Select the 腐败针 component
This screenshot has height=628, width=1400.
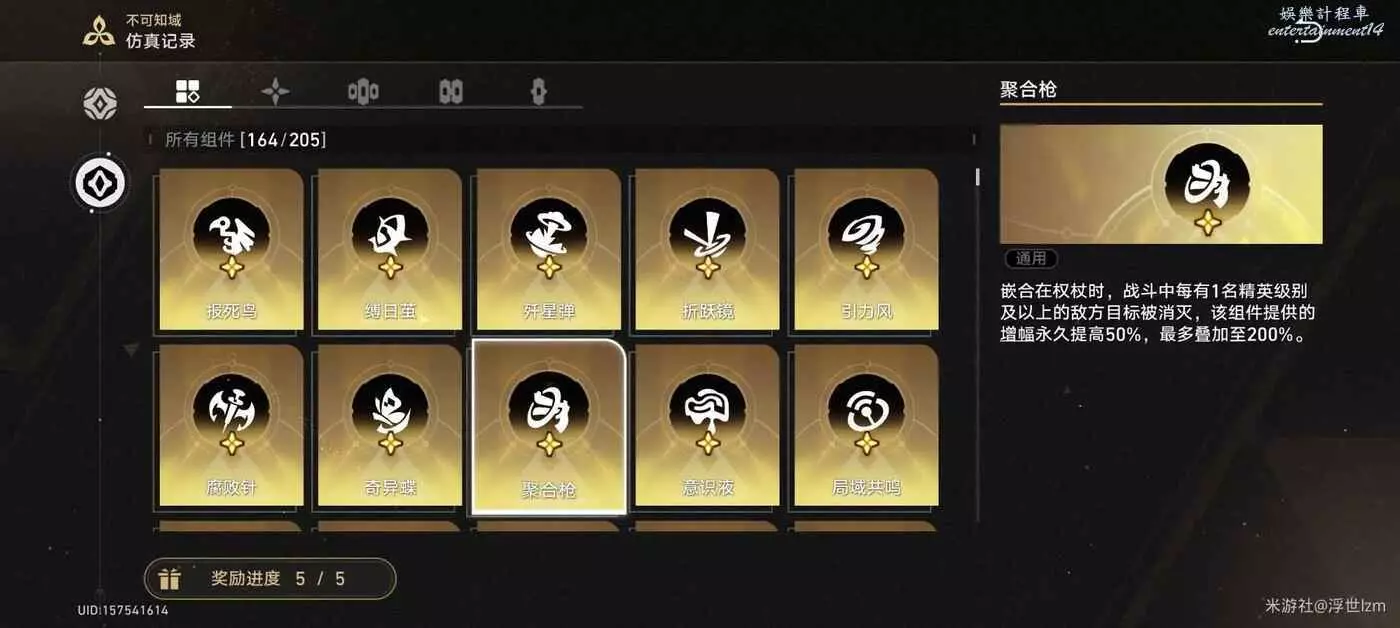pos(231,426)
